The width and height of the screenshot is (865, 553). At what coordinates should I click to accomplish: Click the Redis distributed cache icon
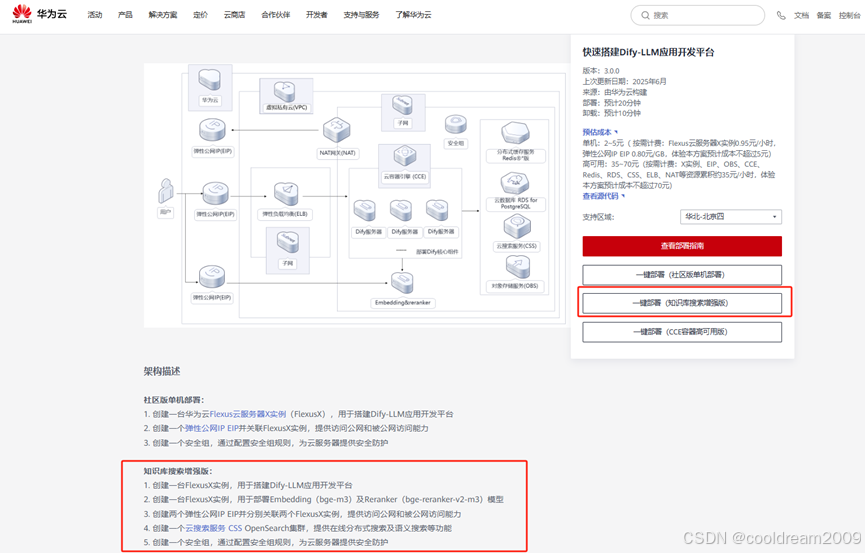(x=515, y=134)
